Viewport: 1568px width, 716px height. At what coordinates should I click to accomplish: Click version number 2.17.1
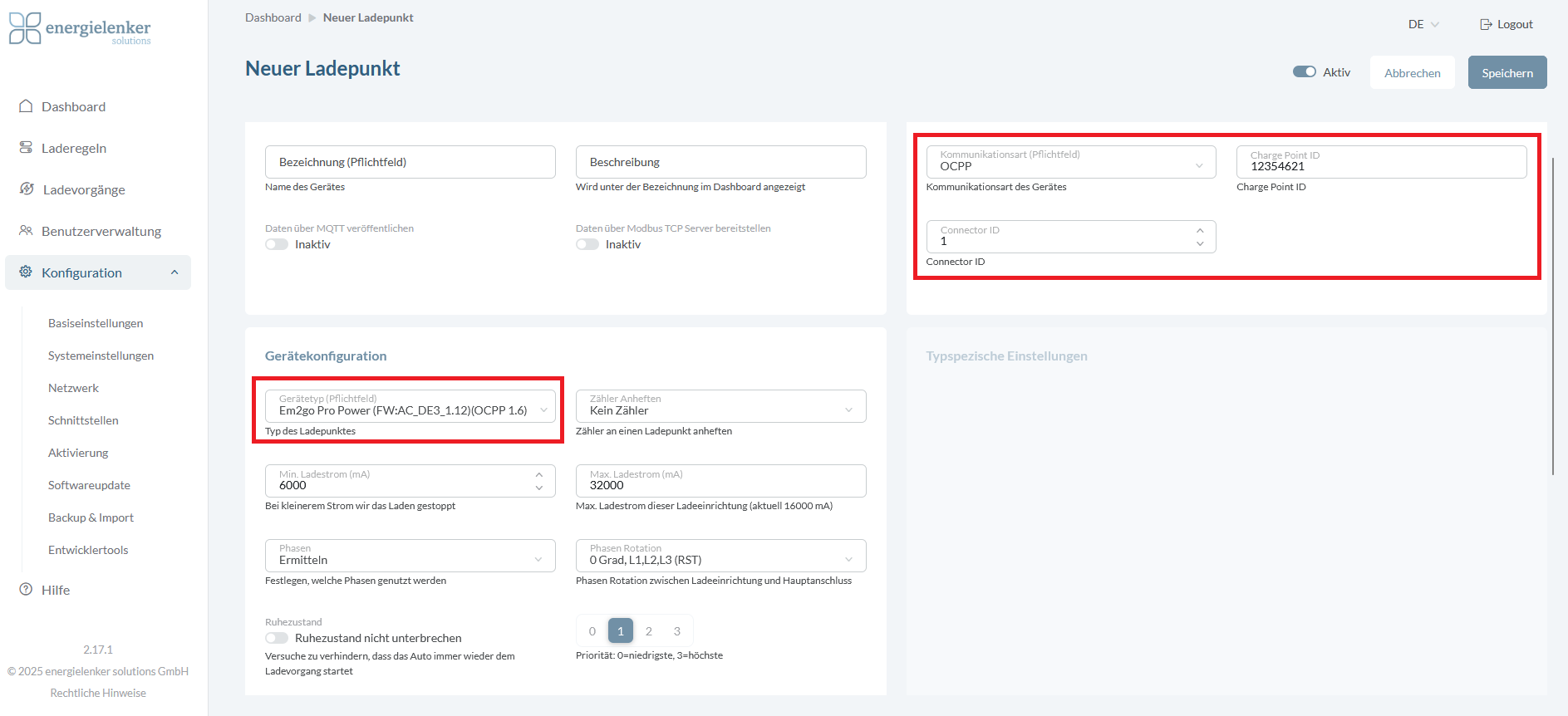point(98,650)
